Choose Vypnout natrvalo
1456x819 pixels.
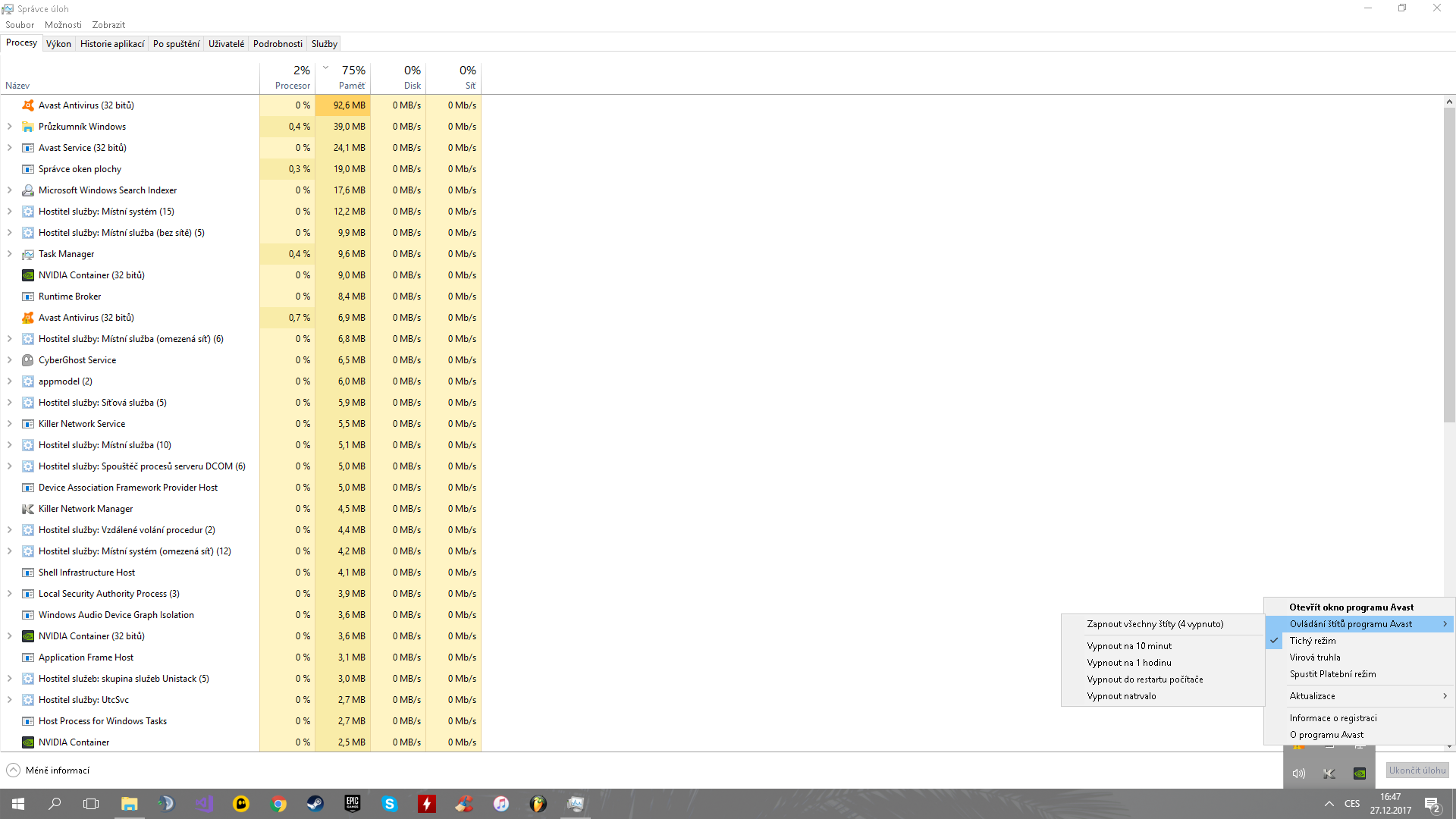(1163, 696)
